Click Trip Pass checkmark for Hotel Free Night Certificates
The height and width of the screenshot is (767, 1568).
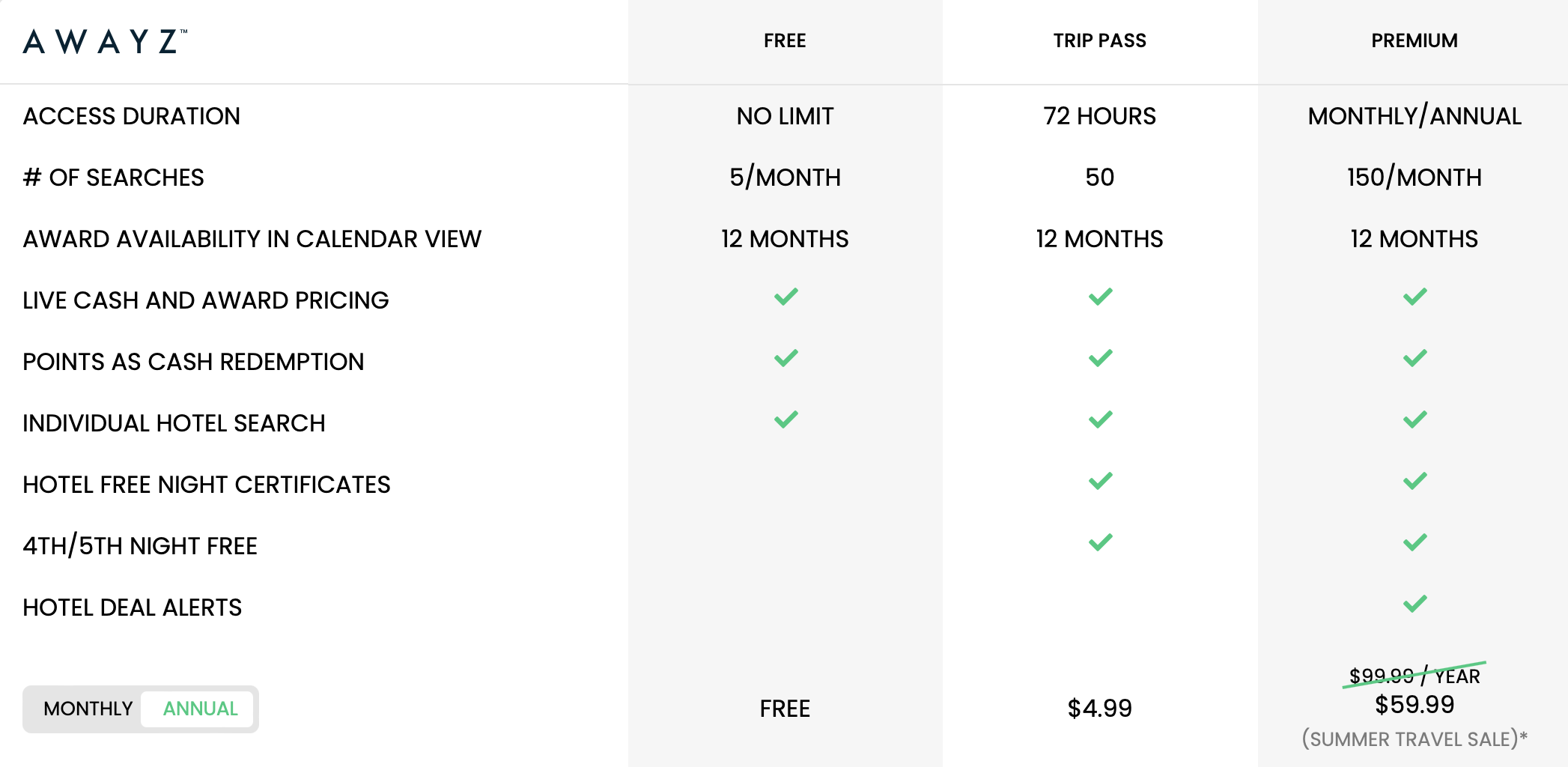(x=1100, y=481)
